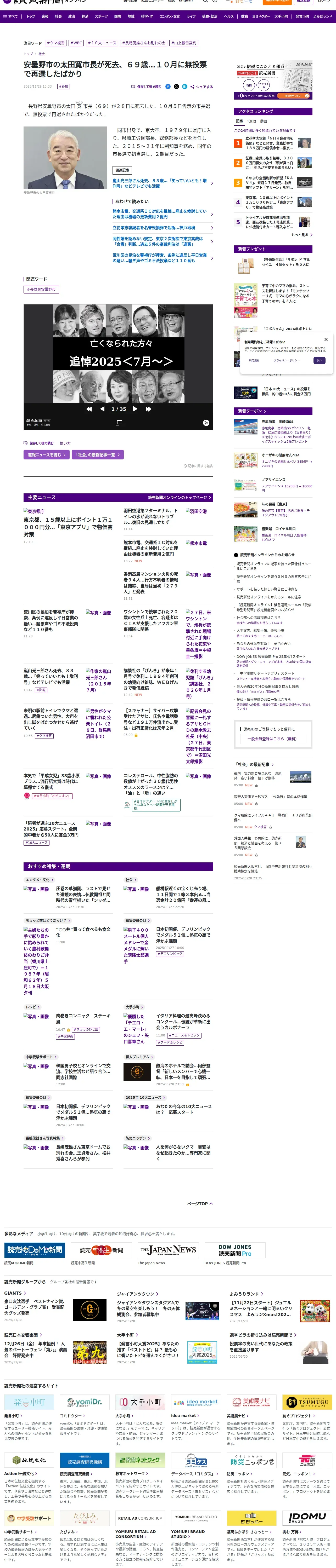Select 科学・IT in top navigation
The width and height of the screenshot is (336, 1568).
[147, 16]
